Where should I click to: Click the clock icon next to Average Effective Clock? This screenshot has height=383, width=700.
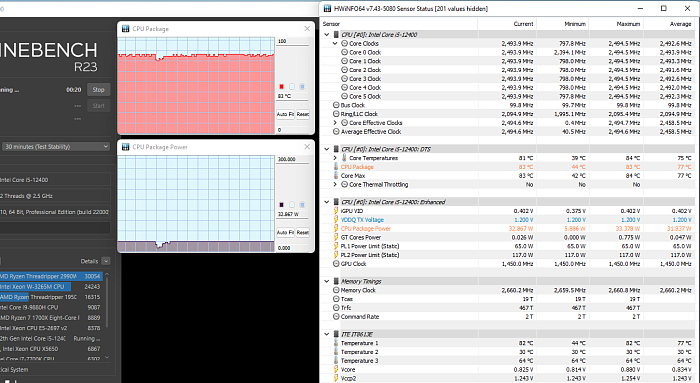(x=336, y=132)
